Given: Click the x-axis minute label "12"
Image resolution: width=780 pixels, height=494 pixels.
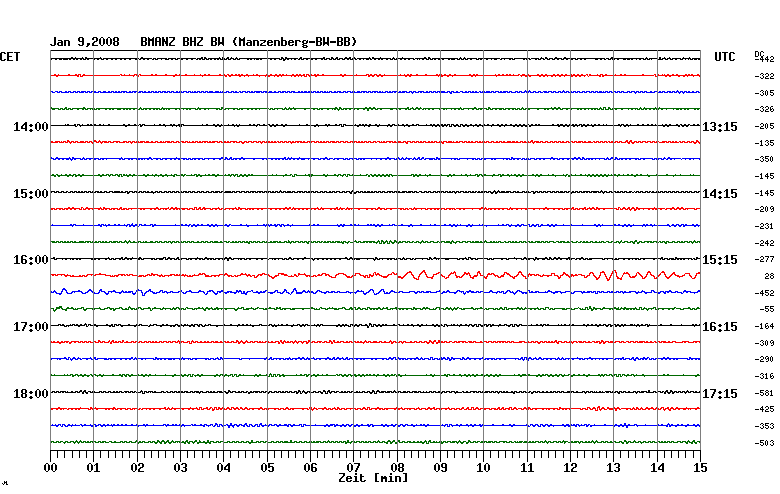Looking at the screenshot, I should click(x=571, y=468).
